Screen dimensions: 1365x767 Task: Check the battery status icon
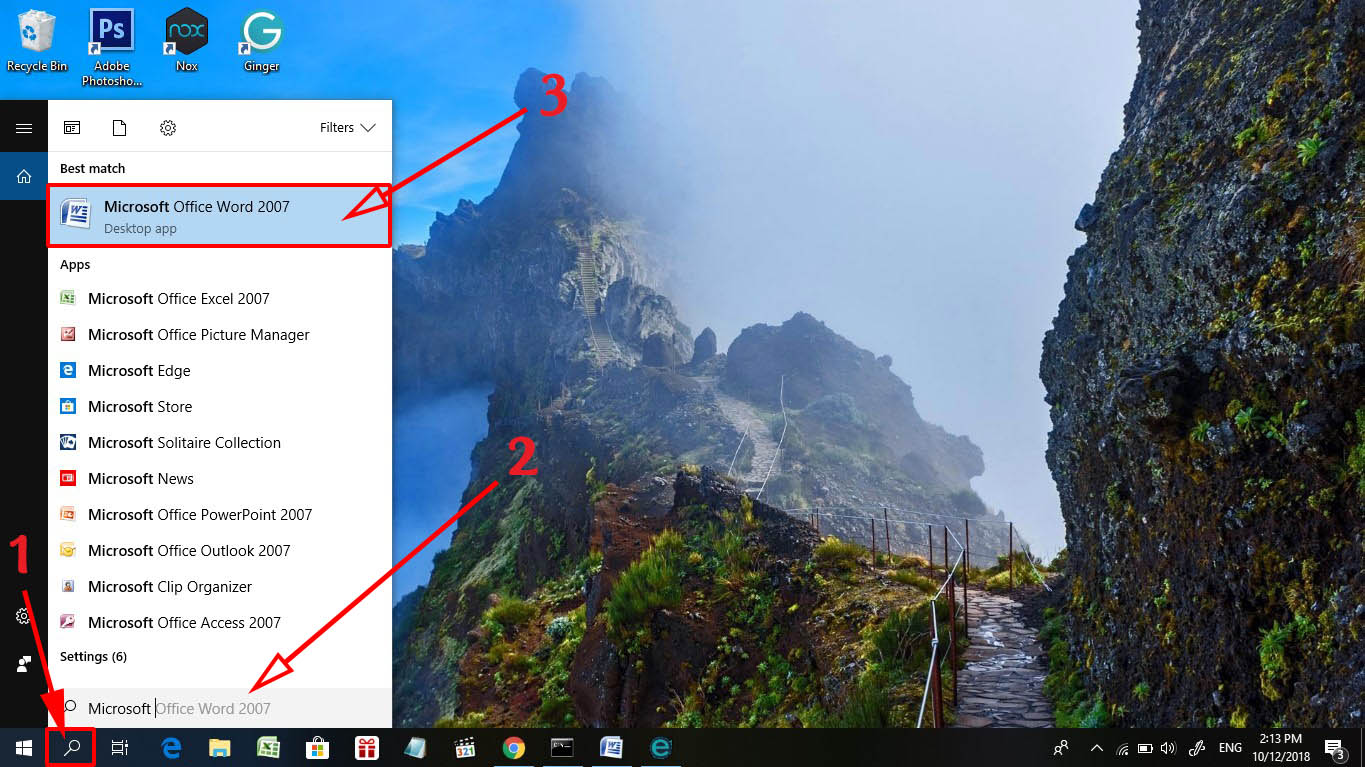[1145, 748]
